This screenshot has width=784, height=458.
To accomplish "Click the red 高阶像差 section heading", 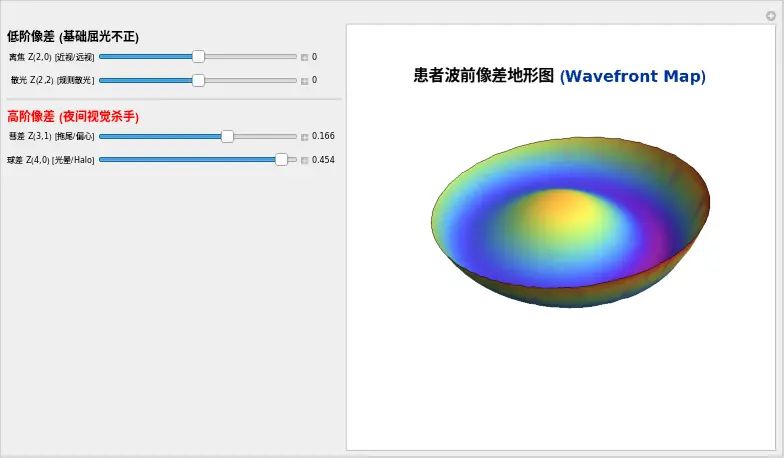I will pos(73,116).
